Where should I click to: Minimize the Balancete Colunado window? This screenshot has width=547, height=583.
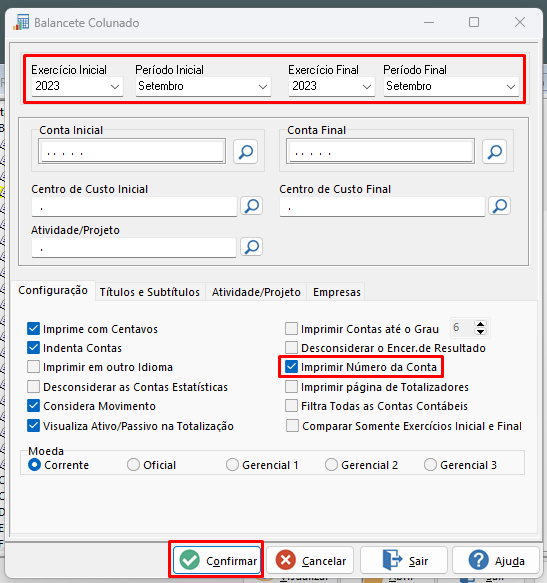[x=429, y=22]
